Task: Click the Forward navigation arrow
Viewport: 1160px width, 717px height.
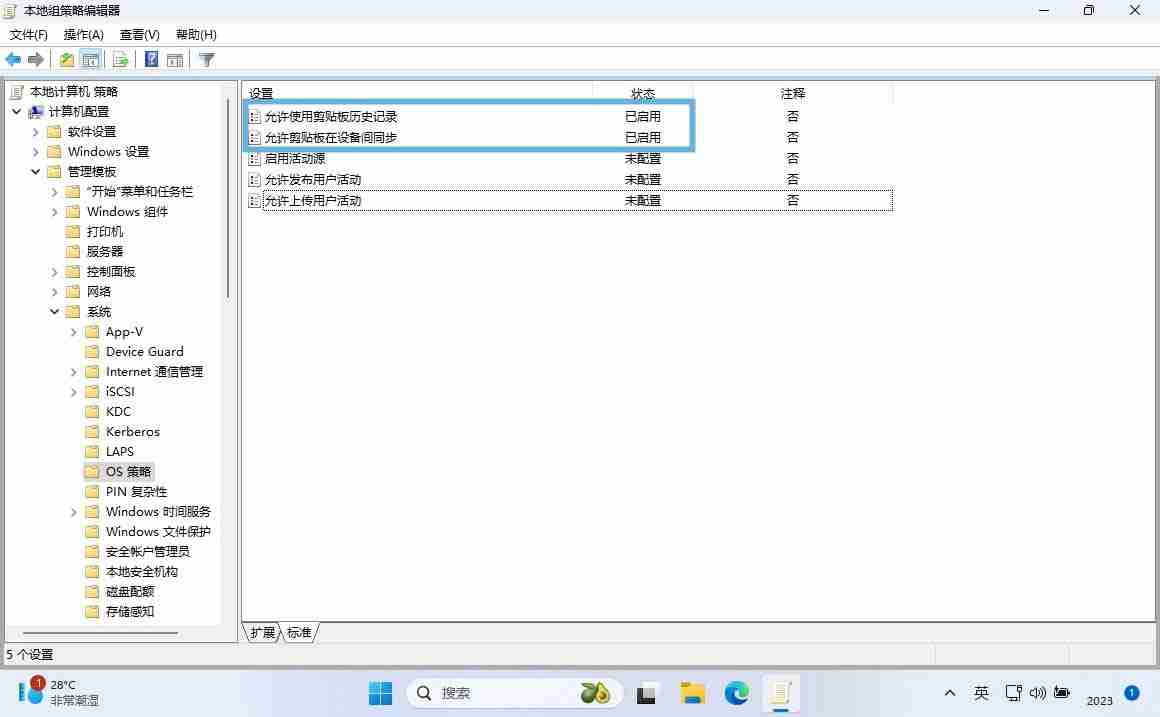Action: (x=36, y=59)
